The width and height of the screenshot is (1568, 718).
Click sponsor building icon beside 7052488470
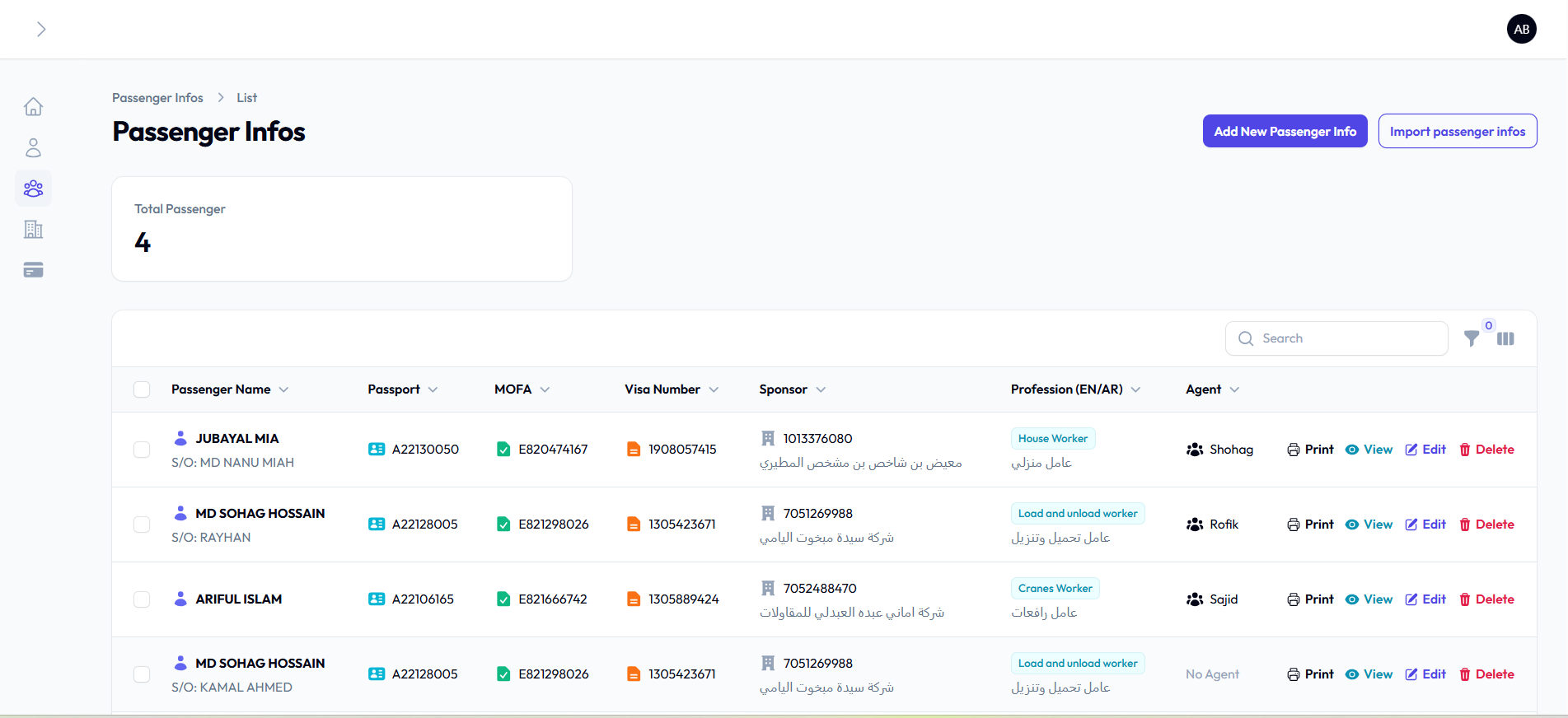(768, 588)
